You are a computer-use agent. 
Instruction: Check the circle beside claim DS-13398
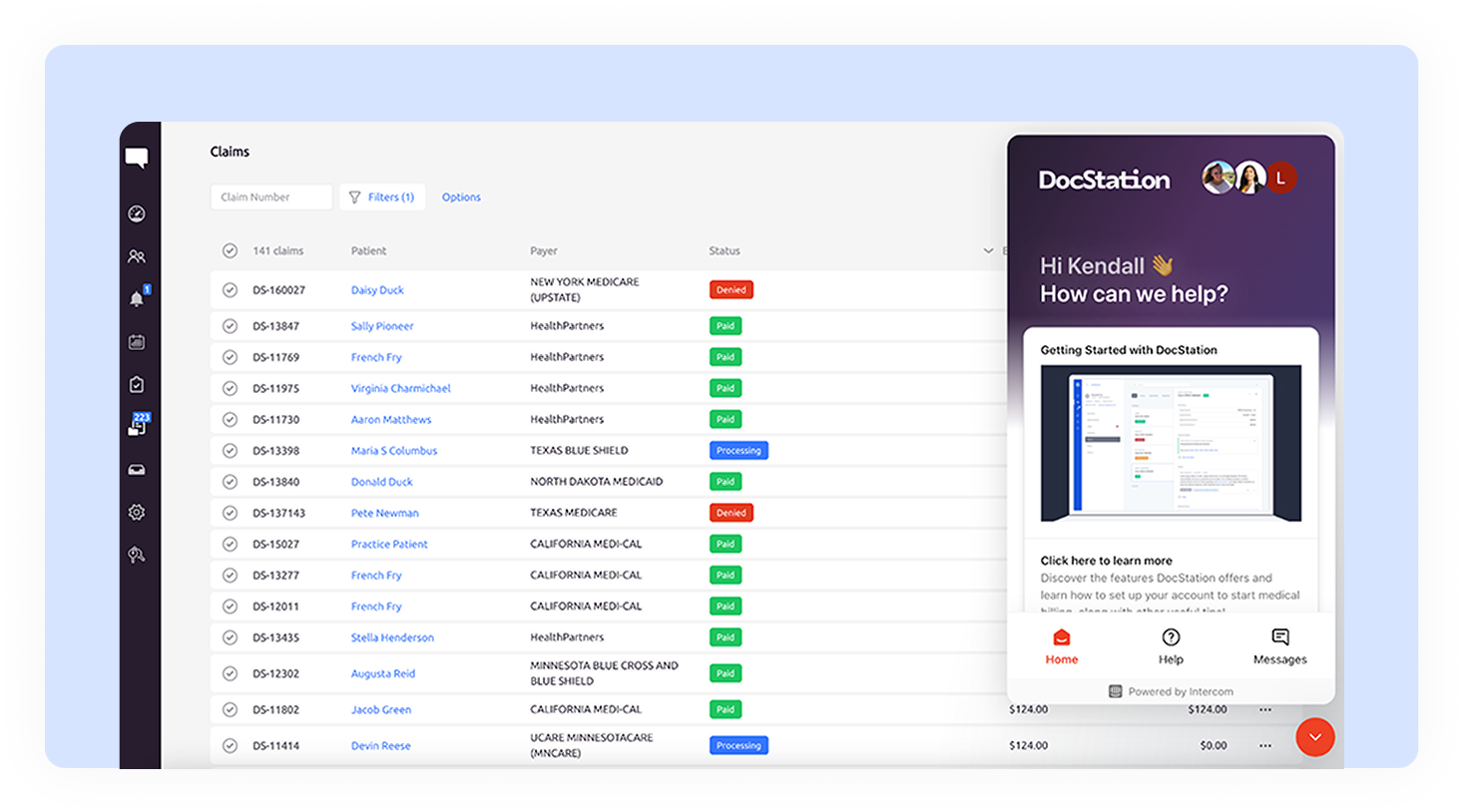[x=230, y=450]
